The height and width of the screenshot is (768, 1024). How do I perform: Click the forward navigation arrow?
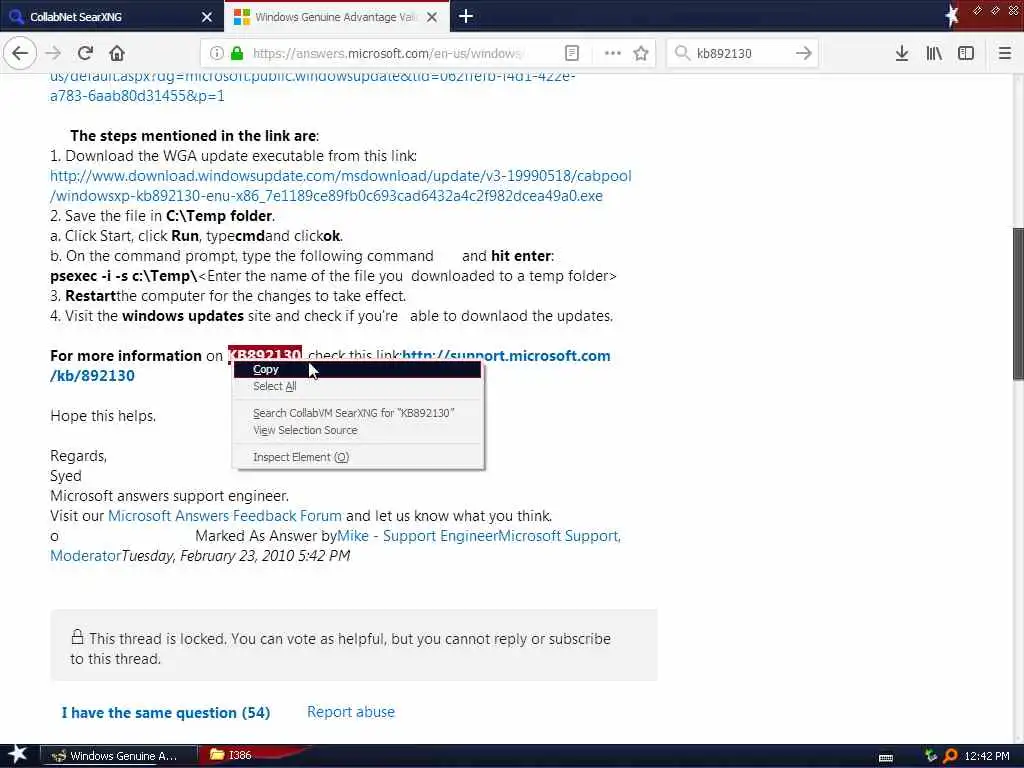point(53,53)
